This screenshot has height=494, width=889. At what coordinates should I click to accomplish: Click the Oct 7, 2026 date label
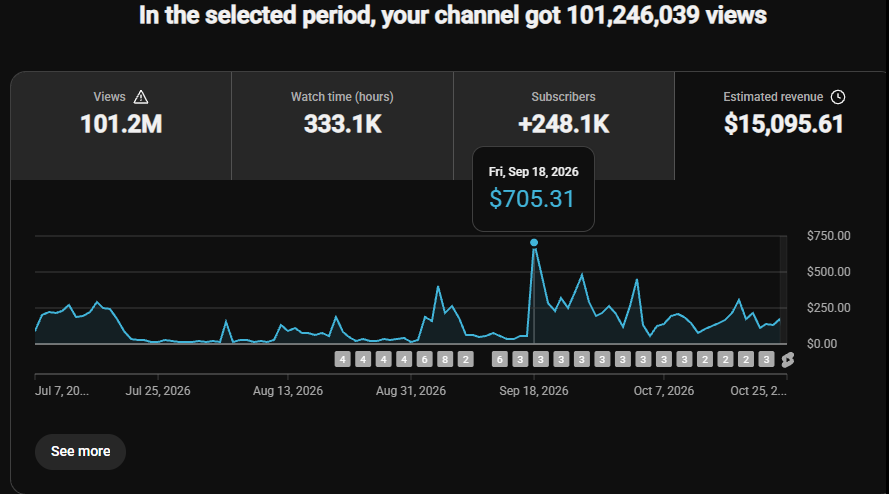click(x=663, y=391)
